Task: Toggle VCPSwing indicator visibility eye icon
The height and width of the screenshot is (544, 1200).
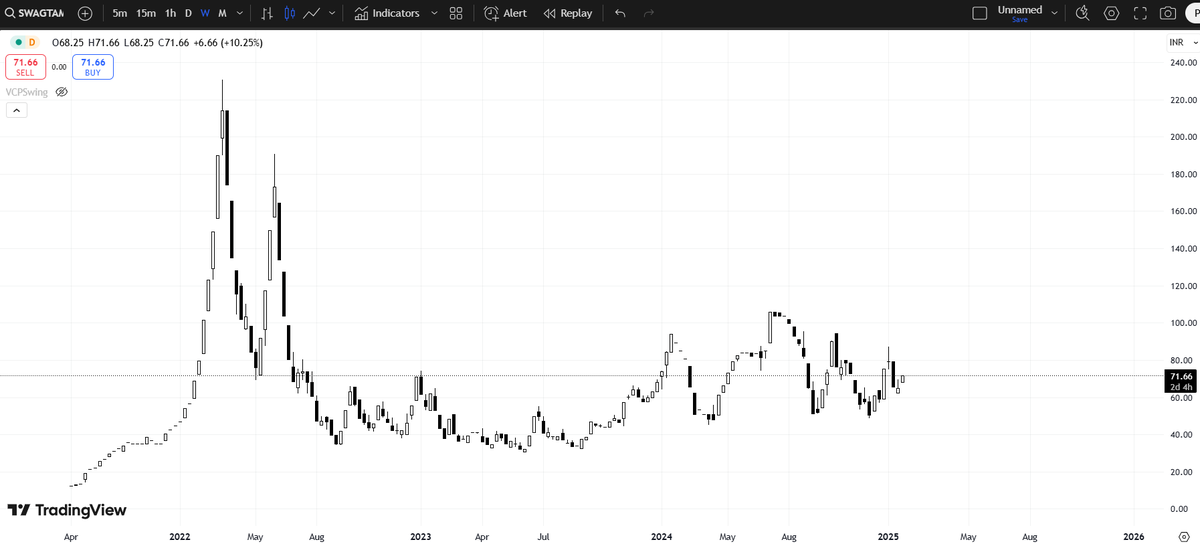Action: [x=61, y=91]
